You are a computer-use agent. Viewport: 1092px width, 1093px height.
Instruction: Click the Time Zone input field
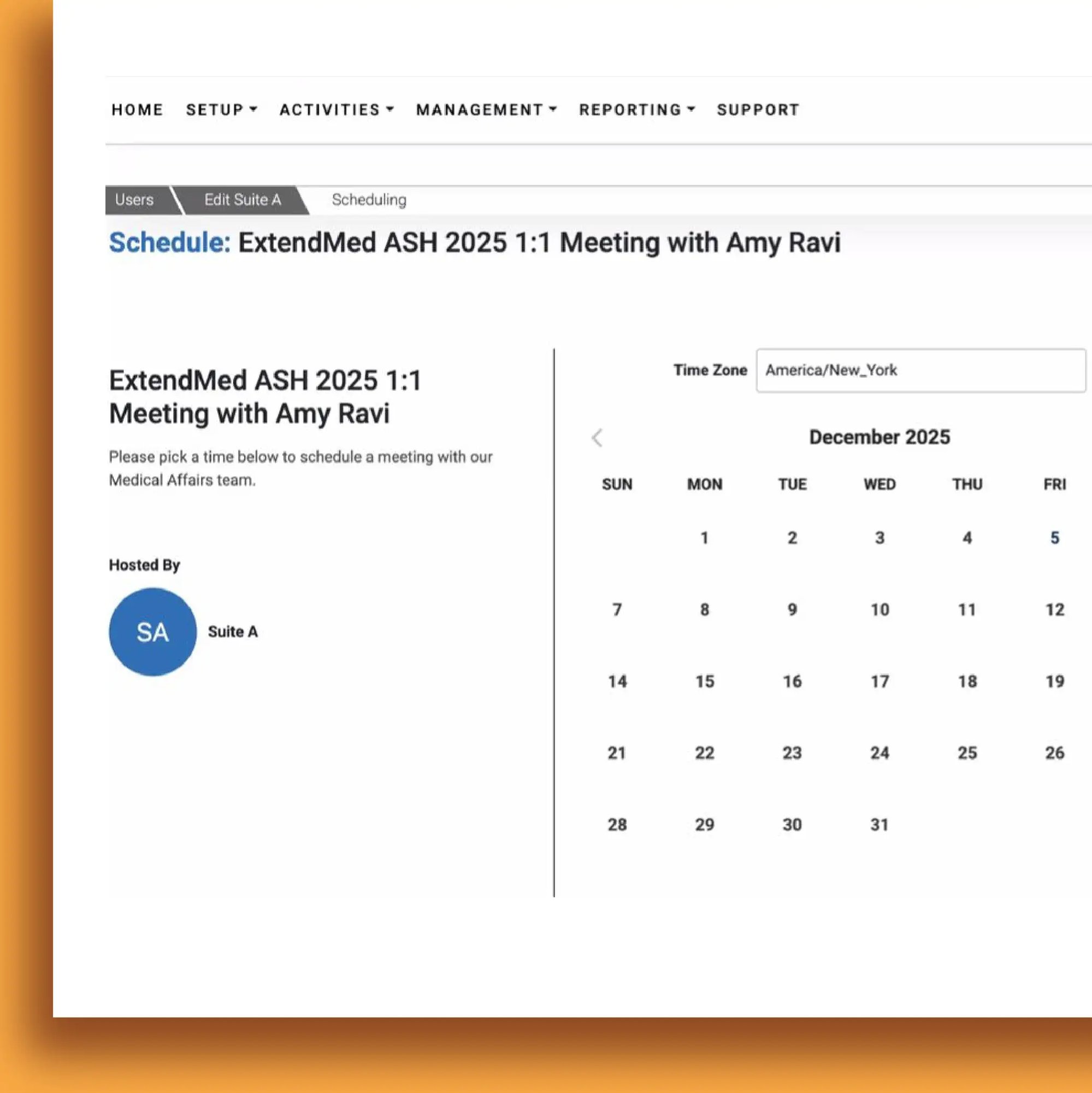[x=920, y=371]
